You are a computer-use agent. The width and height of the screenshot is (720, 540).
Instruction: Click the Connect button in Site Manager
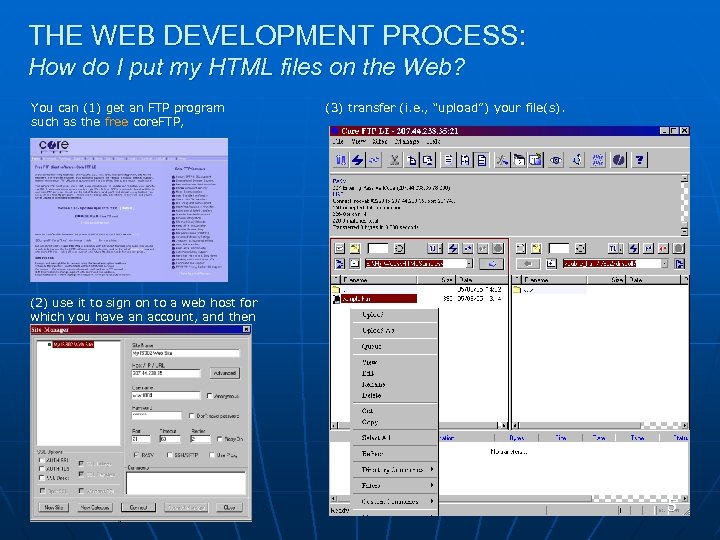139,507
